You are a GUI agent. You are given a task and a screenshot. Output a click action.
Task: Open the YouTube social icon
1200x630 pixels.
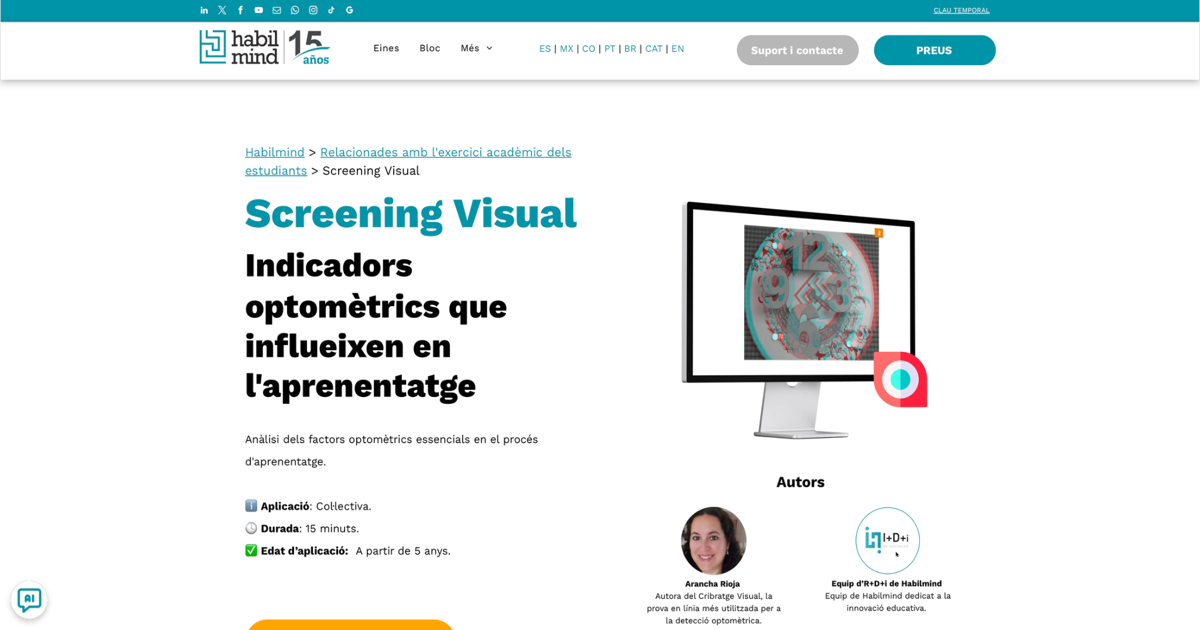click(258, 10)
